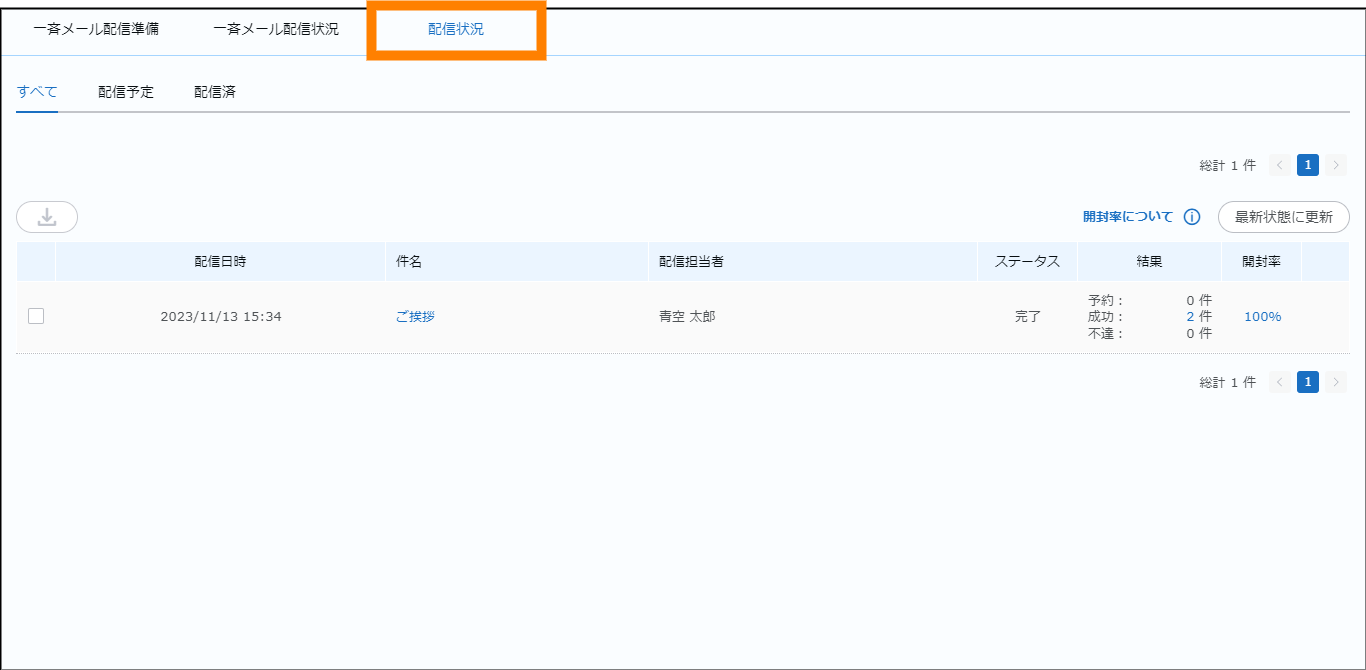Image resolution: width=1366 pixels, height=670 pixels.
Task: Show the すべて filter tab
Action: click(37, 92)
